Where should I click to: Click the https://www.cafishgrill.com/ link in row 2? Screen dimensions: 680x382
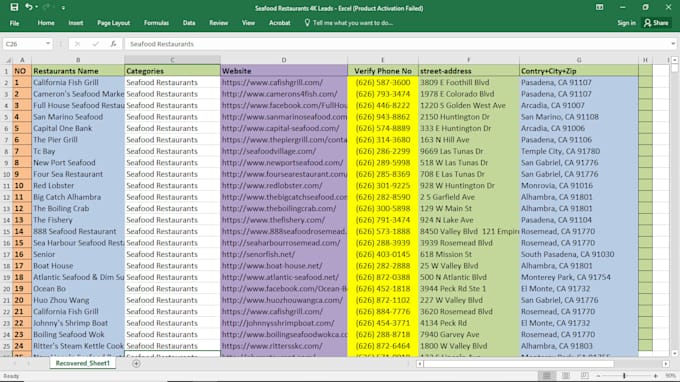(x=272, y=82)
